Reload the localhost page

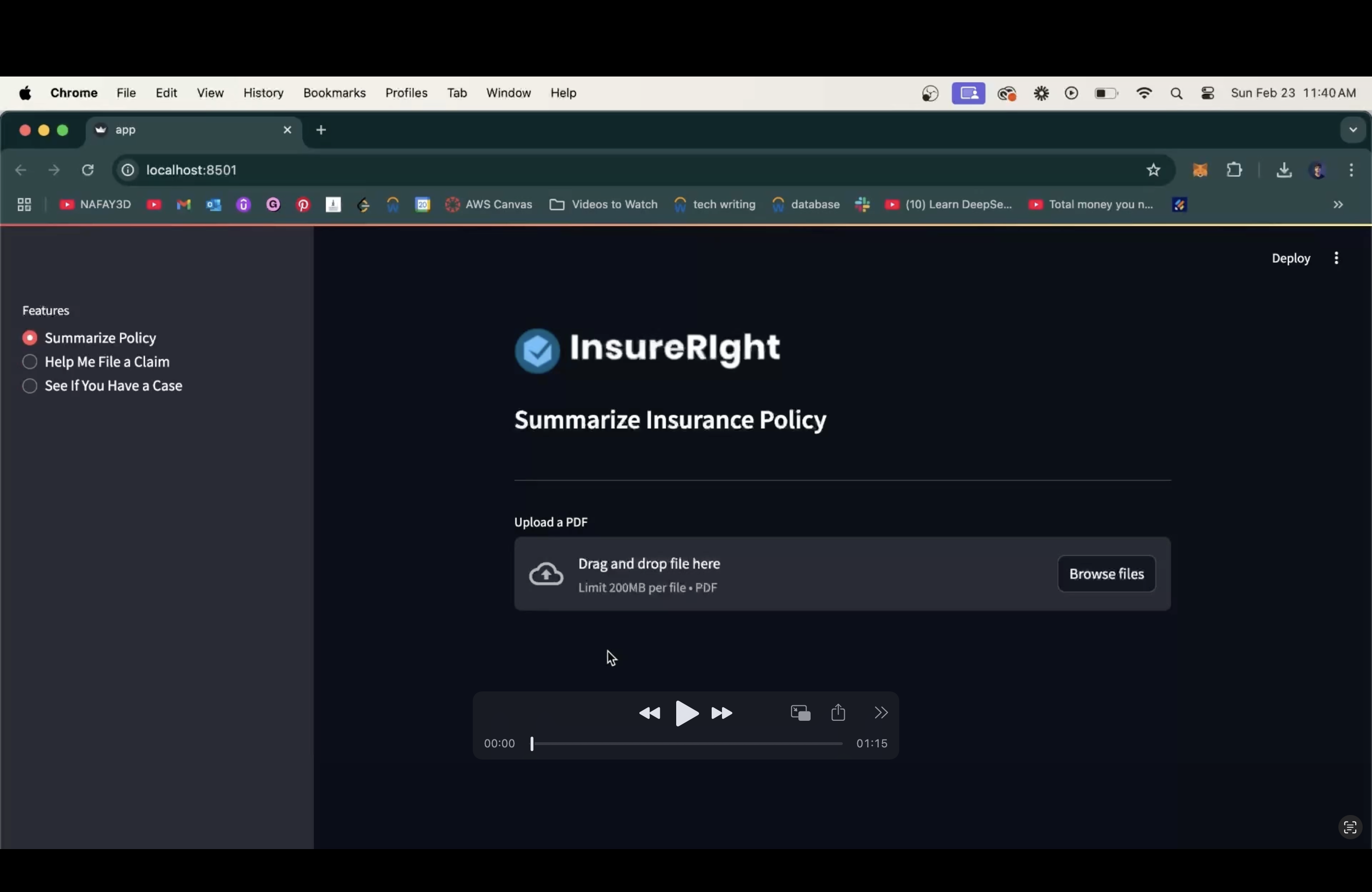88,170
